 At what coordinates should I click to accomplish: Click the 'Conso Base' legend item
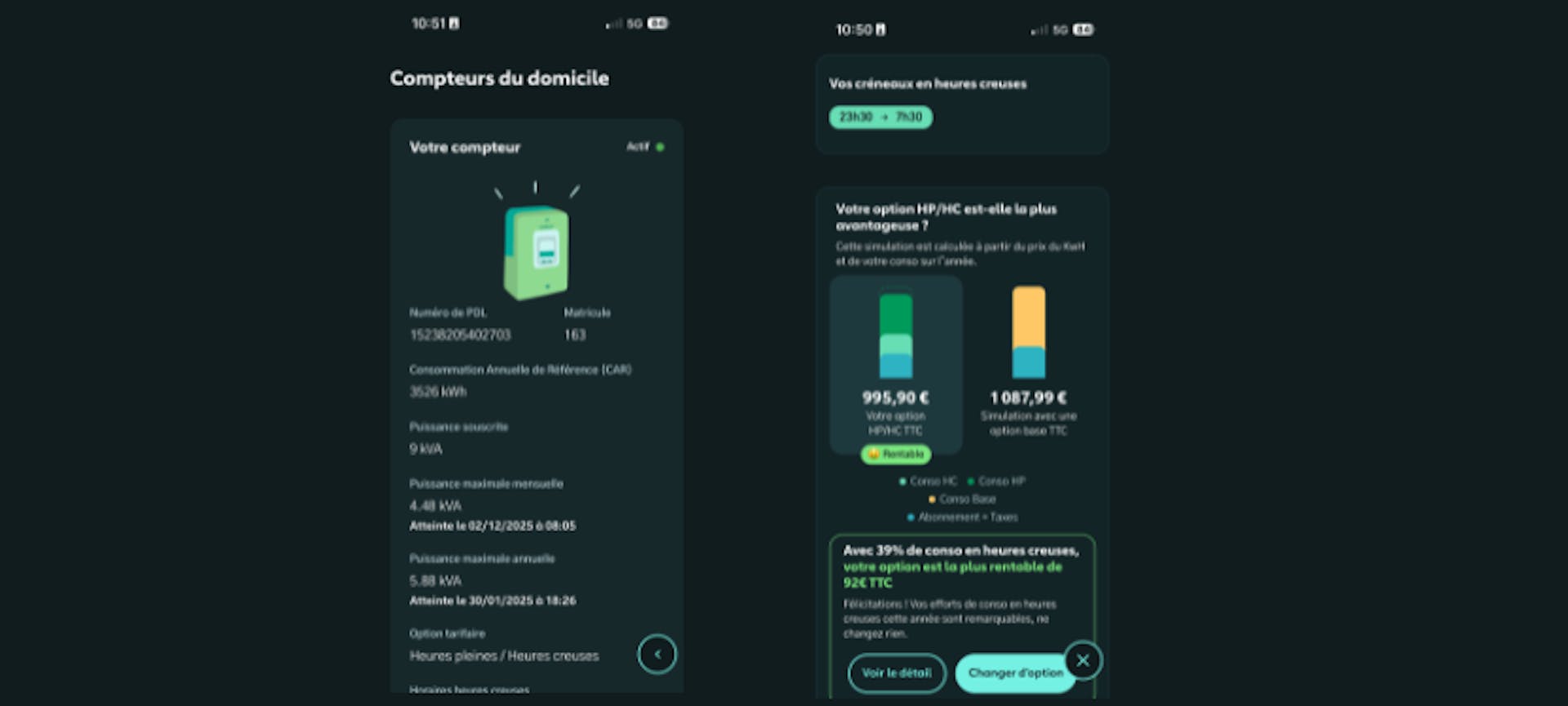[x=962, y=499]
